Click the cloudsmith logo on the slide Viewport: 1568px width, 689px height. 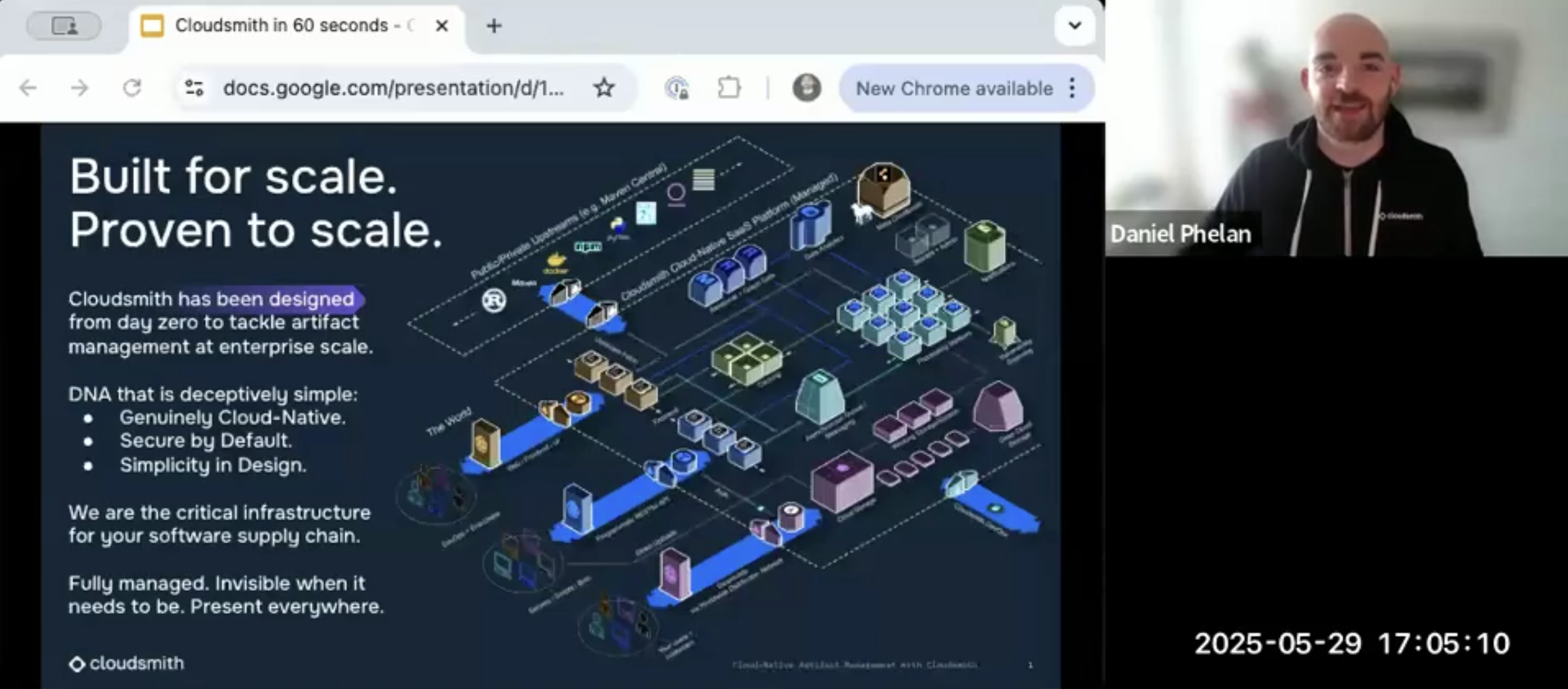(x=126, y=664)
